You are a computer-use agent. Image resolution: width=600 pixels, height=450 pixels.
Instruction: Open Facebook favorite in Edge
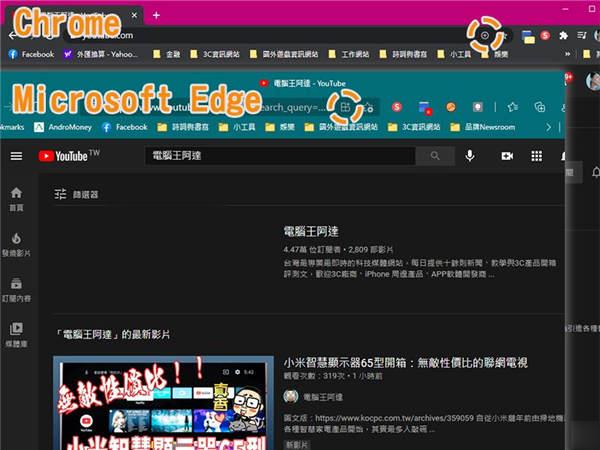click(x=125, y=127)
